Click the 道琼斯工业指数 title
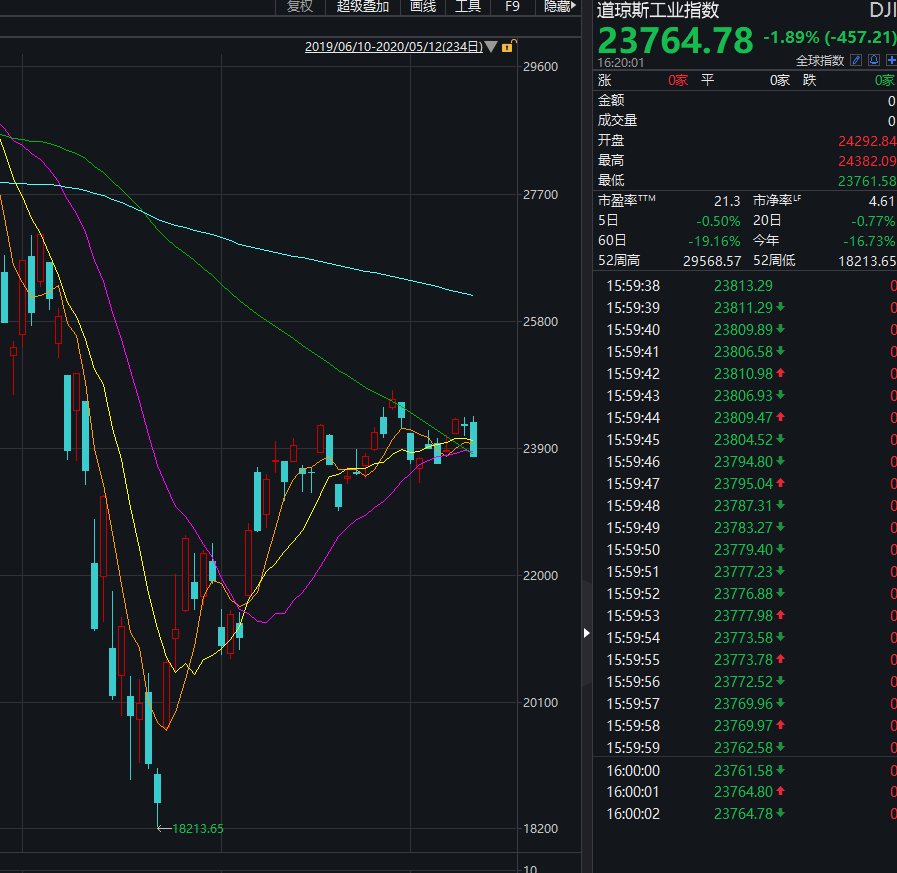Image resolution: width=897 pixels, height=873 pixels. pos(658,11)
